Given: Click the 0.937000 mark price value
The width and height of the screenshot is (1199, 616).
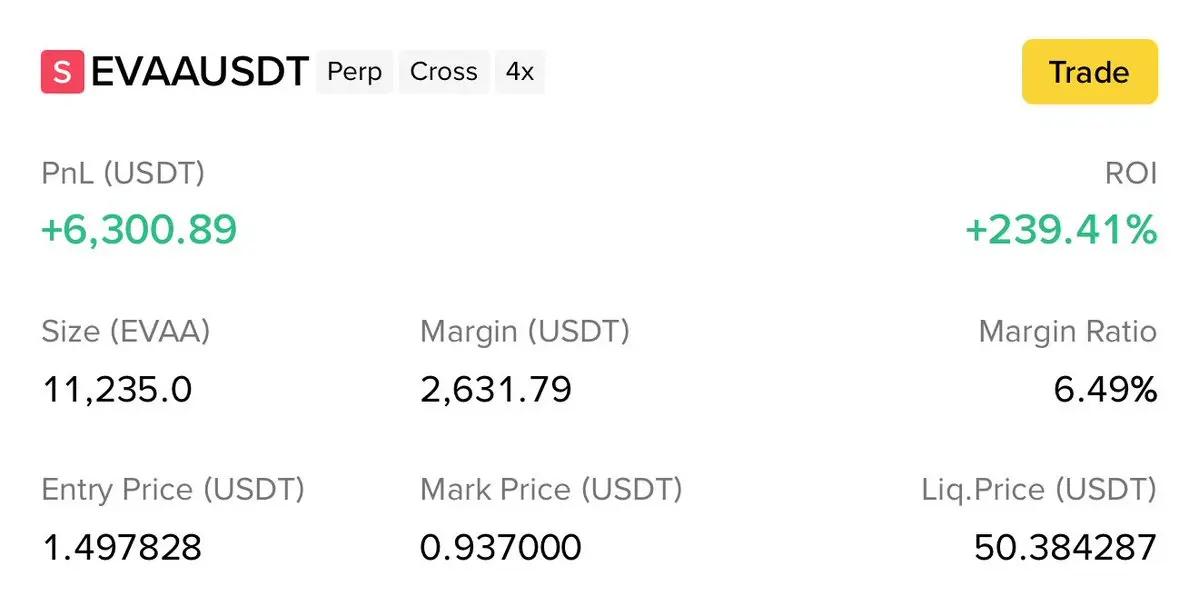Looking at the screenshot, I should coord(501,547).
